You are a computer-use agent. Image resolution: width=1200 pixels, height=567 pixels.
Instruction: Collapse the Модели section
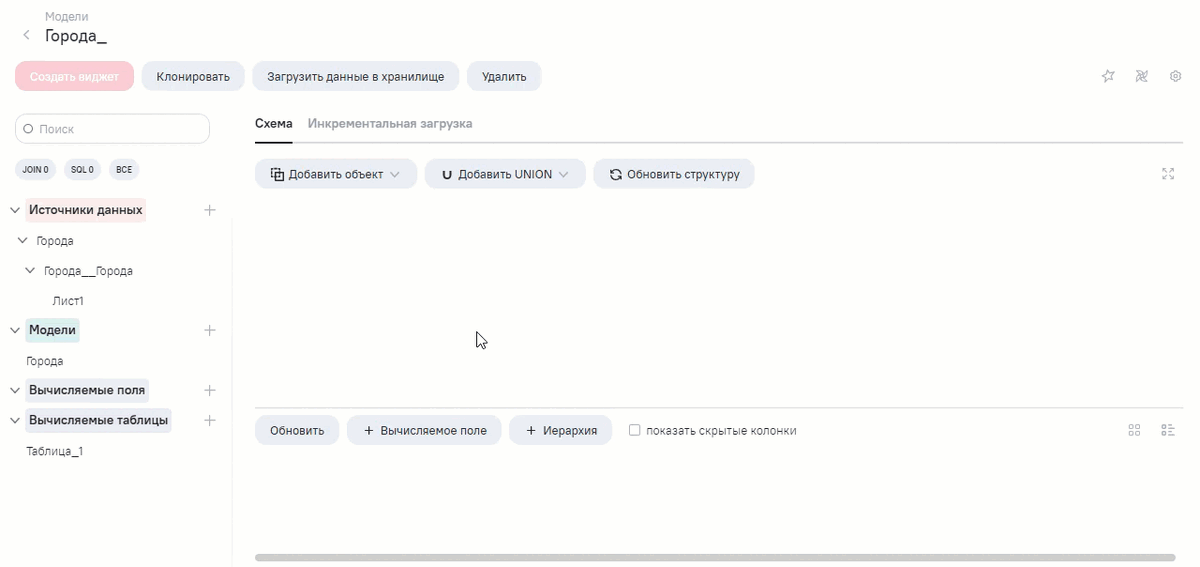15,330
